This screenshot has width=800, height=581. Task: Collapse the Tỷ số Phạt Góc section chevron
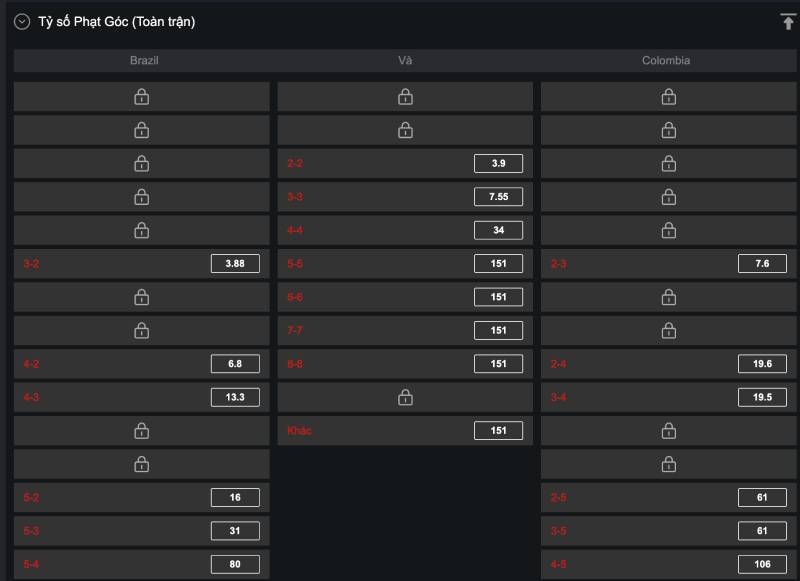pos(21,22)
